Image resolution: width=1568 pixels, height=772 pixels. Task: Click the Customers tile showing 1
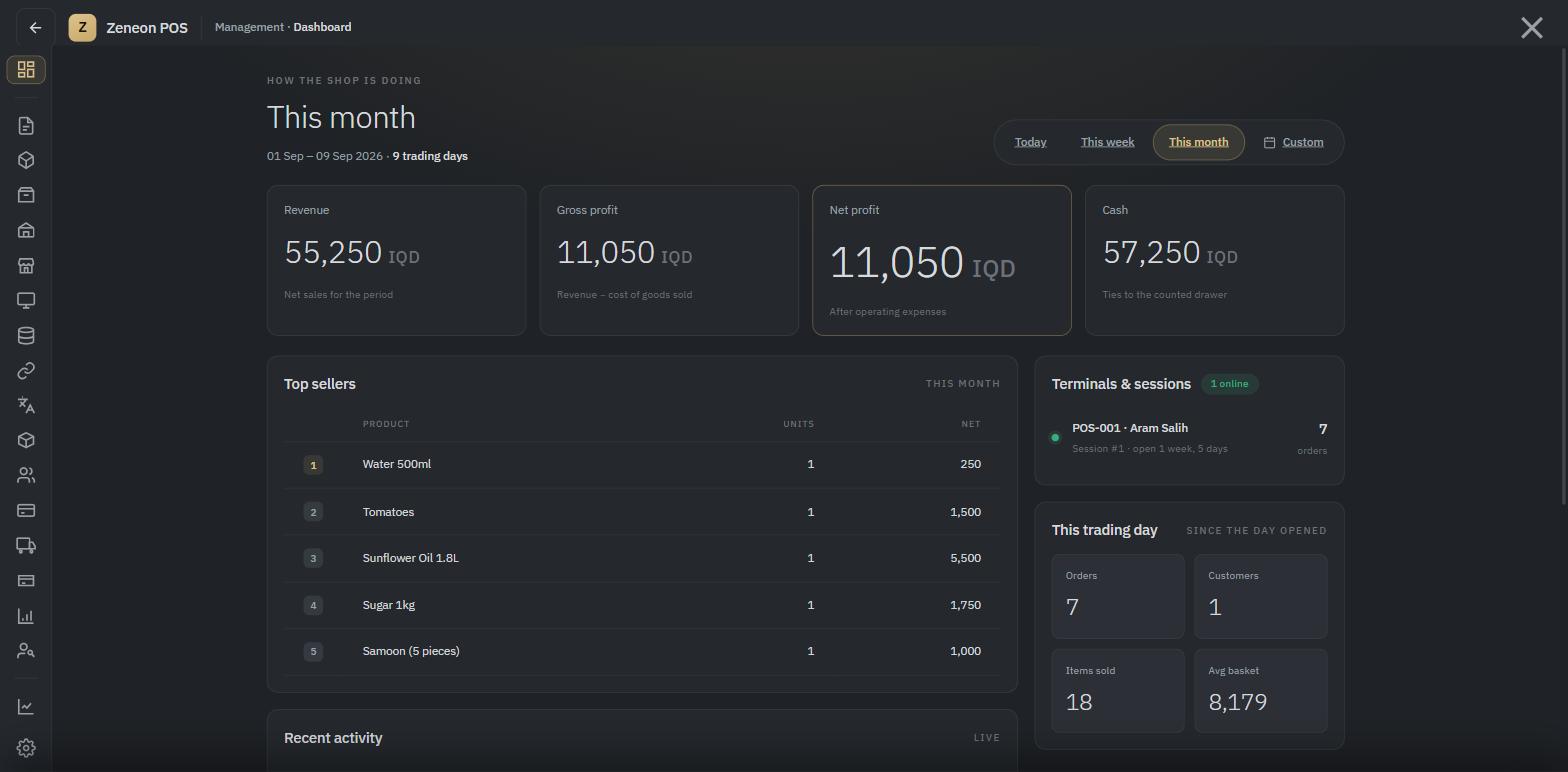(1261, 597)
